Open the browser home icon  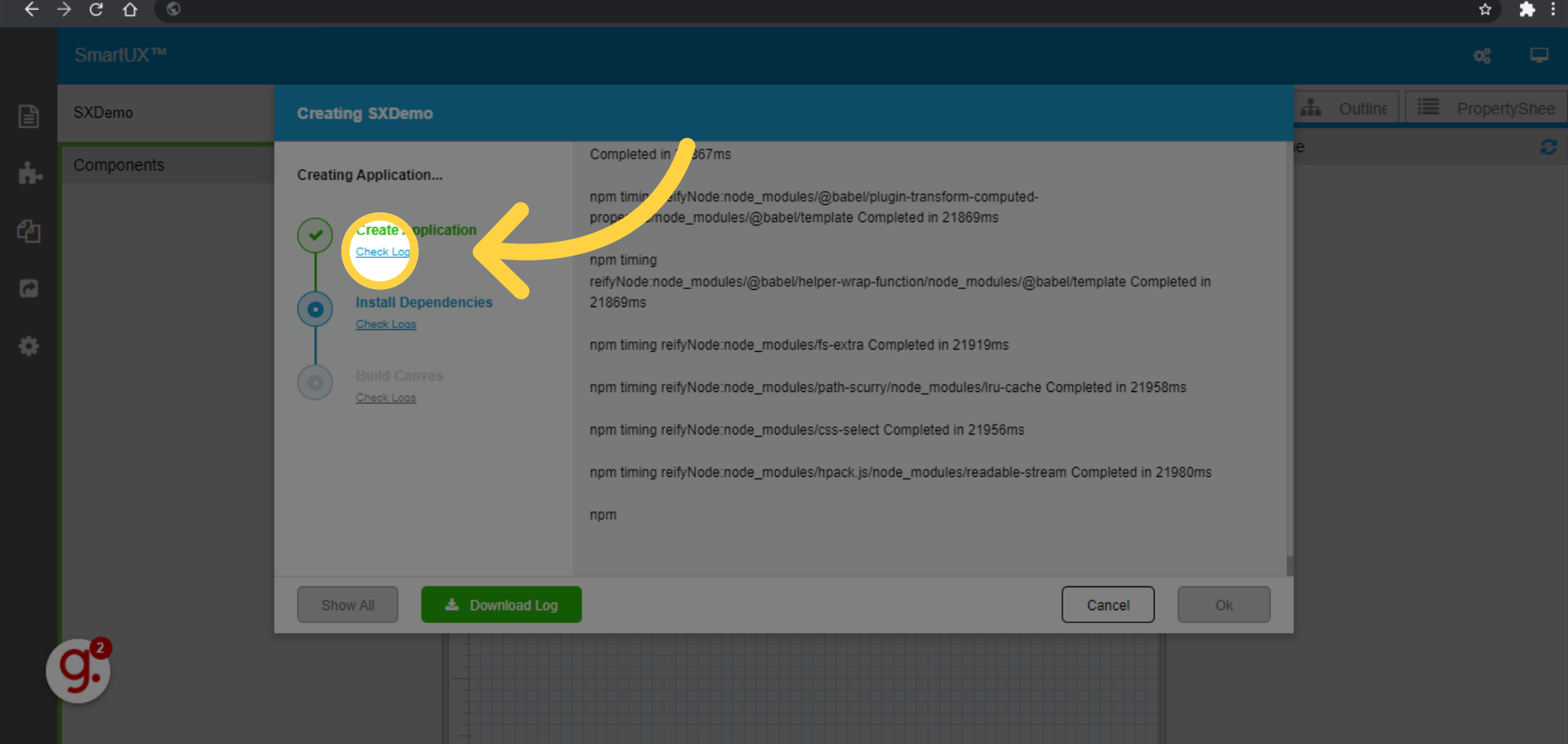[130, 10]
